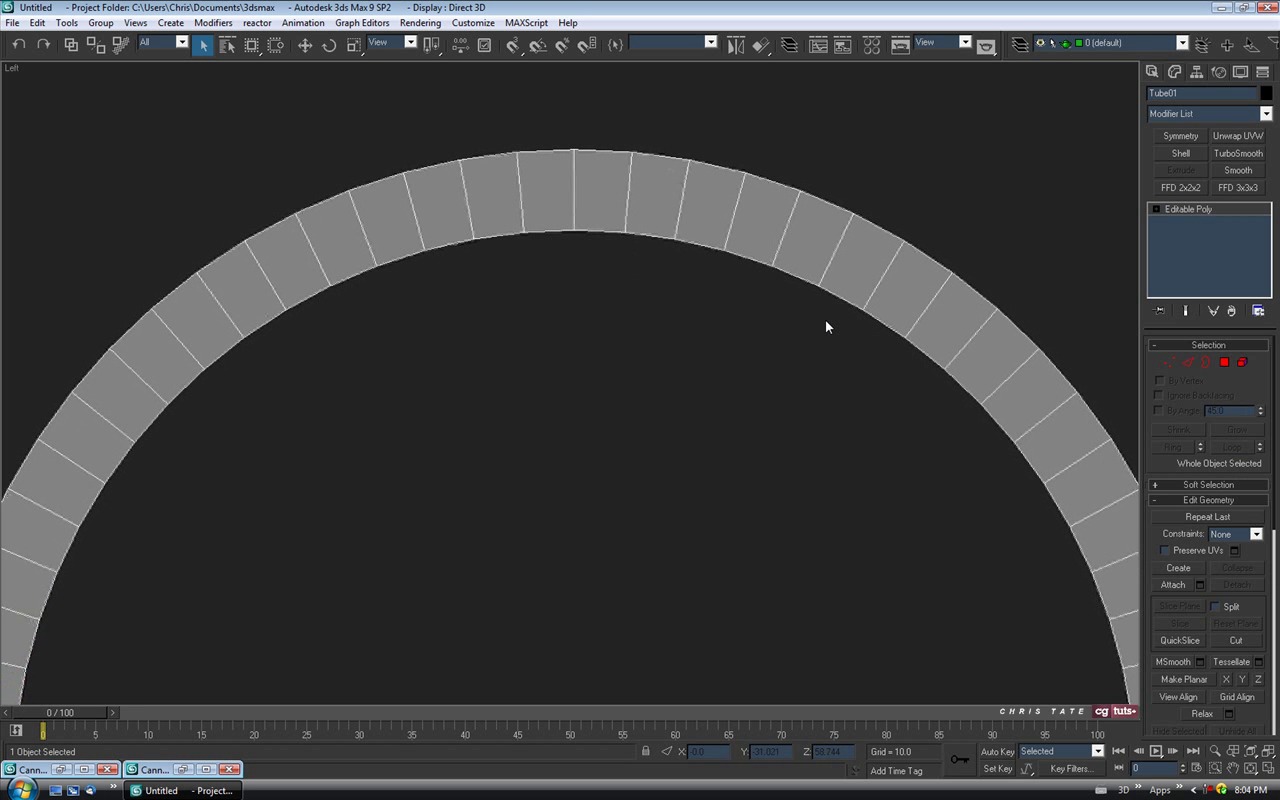Open the Rendering menu
The height and width of the screenshot is (800, 1280).
420,23
